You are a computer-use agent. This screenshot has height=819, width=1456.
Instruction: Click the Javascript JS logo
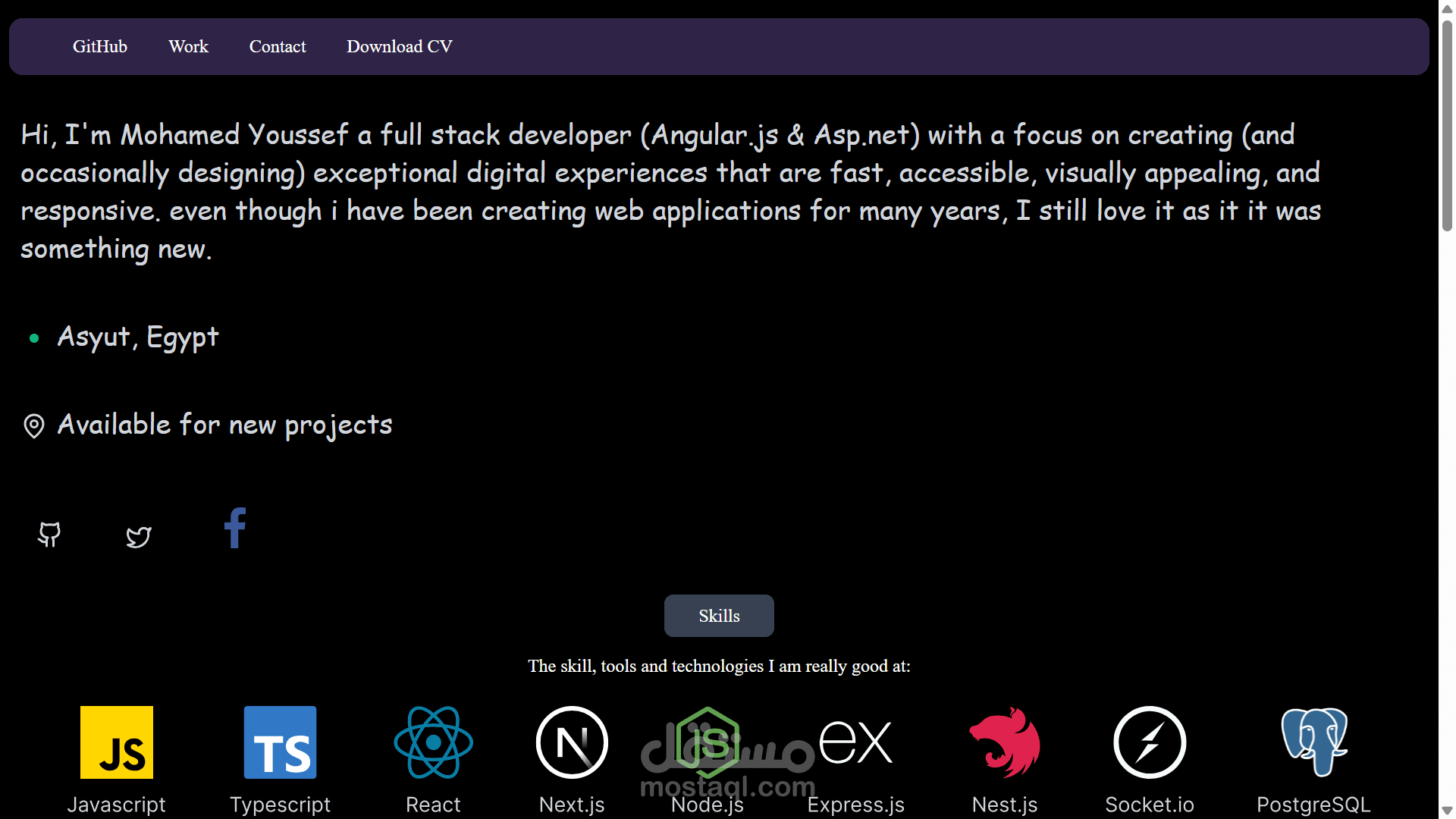tap(117, 742)
